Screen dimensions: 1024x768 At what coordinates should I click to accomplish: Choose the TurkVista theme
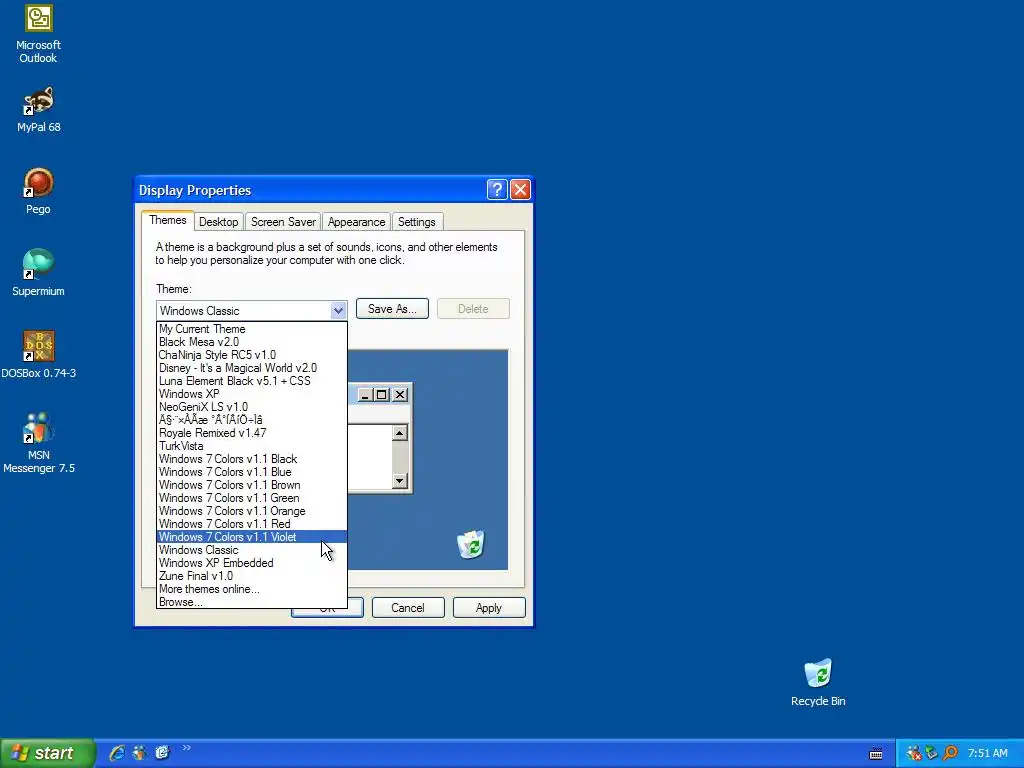(x=252, y=446)
